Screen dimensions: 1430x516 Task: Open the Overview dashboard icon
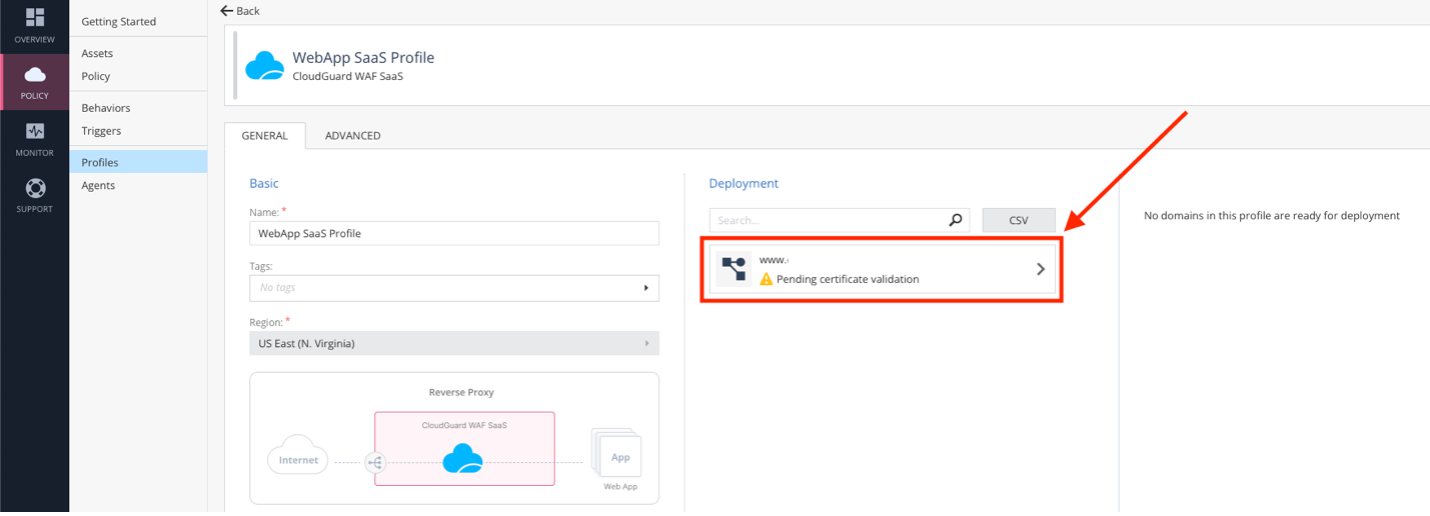coord(34,17)
